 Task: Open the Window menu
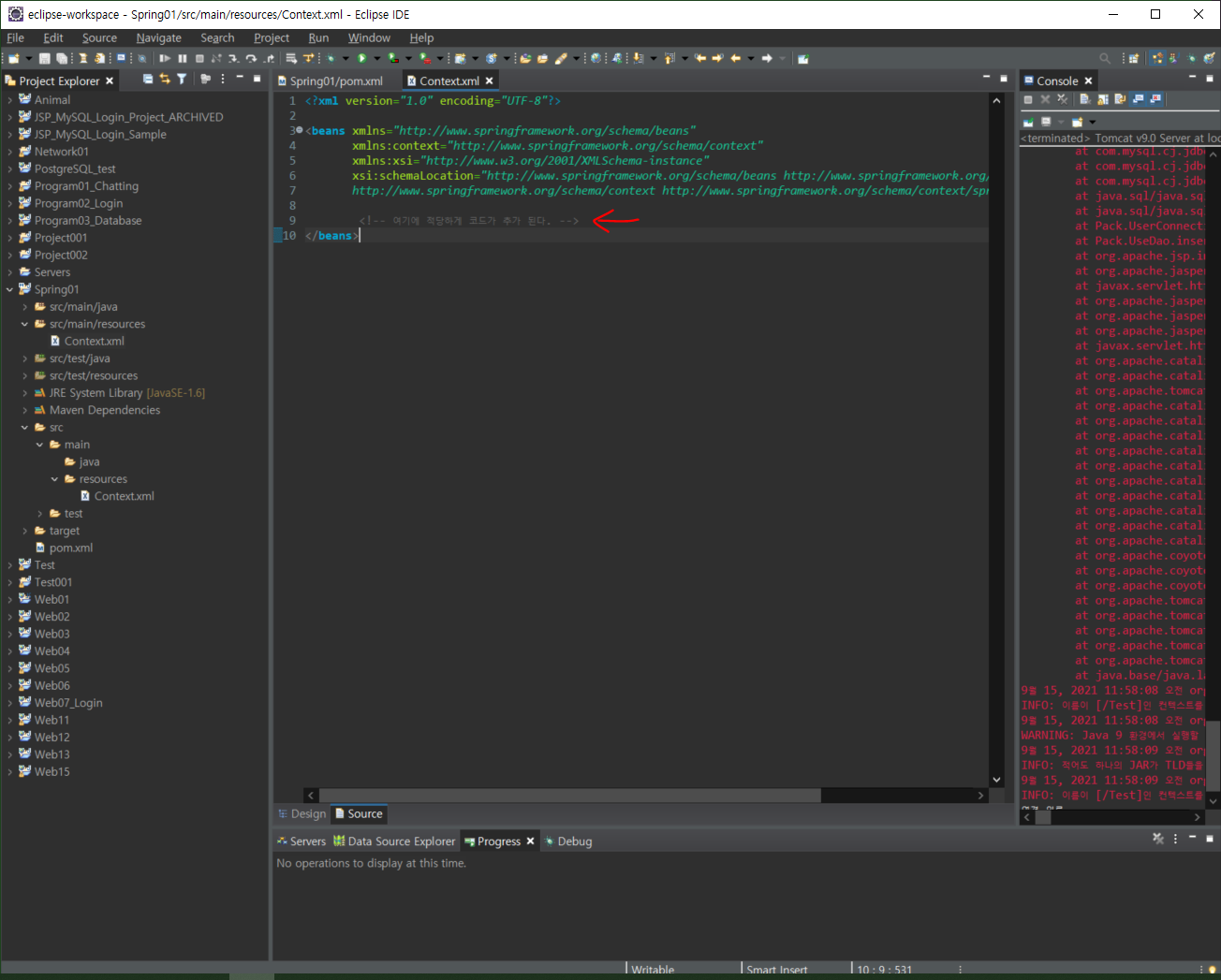click(369, 37)
